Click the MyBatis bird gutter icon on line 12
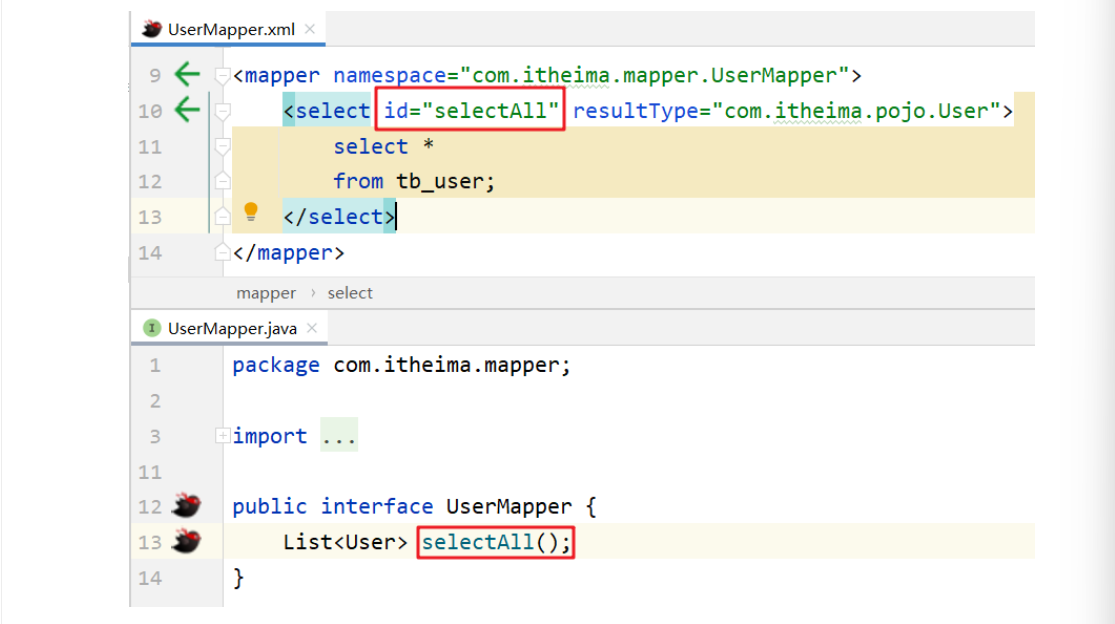1115x624 pixels. tap(186, 505)
